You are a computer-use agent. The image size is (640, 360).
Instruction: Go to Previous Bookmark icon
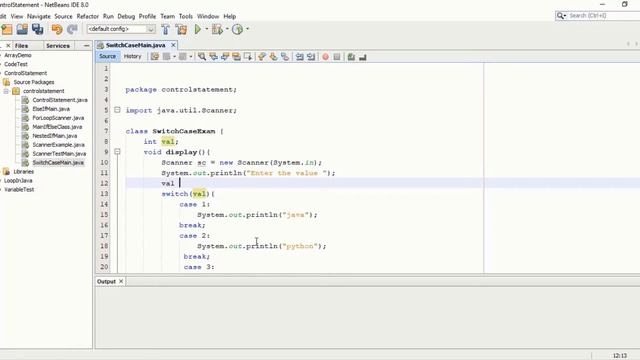[x=262, y=57]
